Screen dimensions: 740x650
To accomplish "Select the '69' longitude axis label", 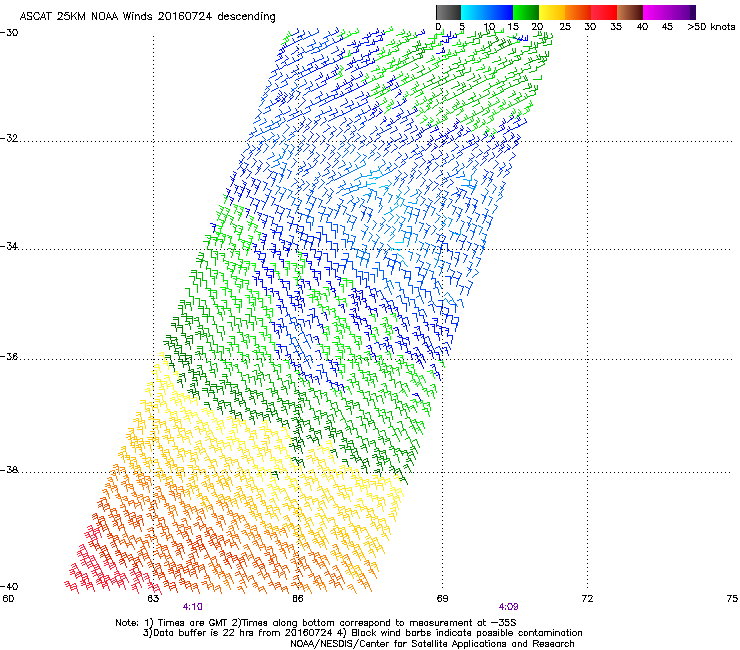I will [442, 599].
